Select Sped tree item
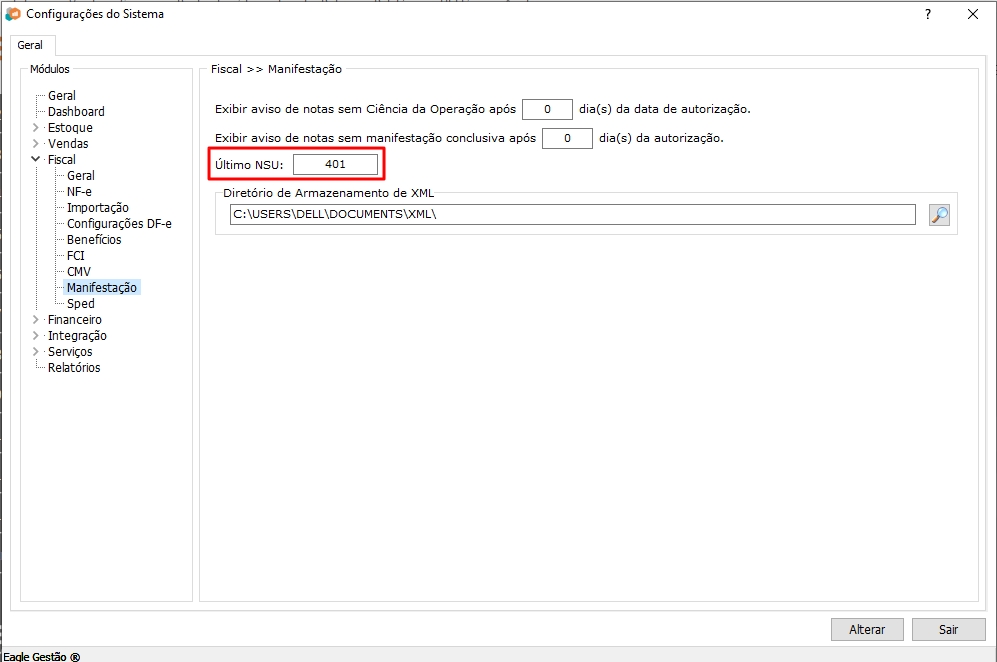997x662 pixels. point(81,304)
